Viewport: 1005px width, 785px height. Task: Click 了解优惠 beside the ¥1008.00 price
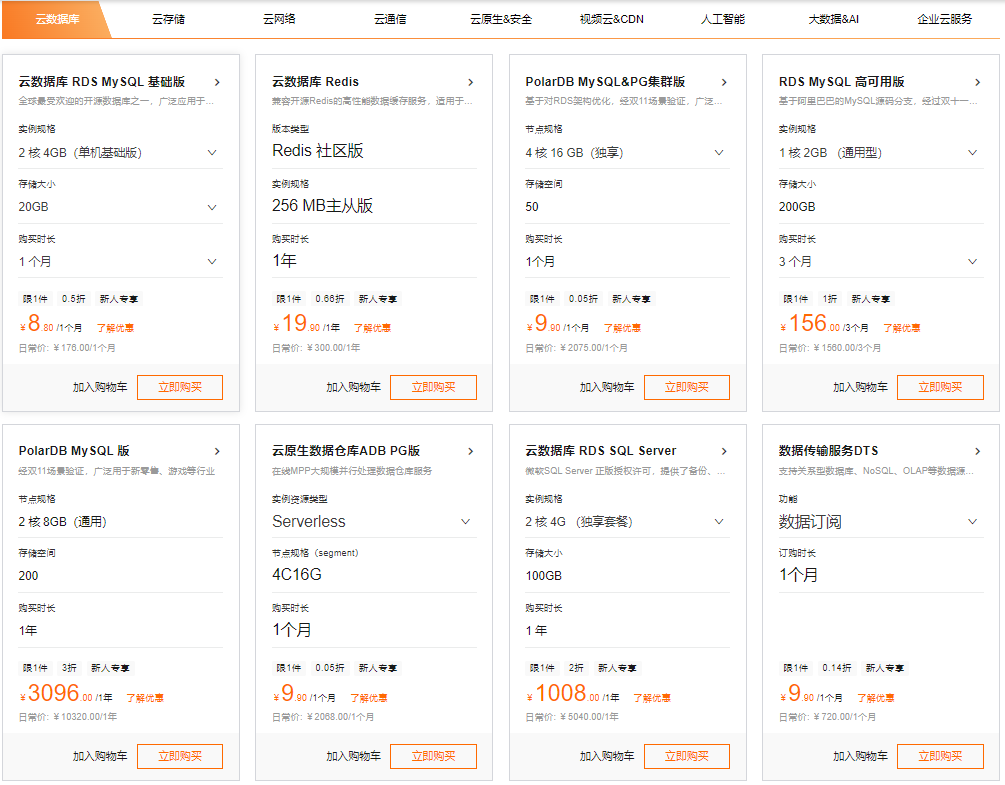[652, 698]
